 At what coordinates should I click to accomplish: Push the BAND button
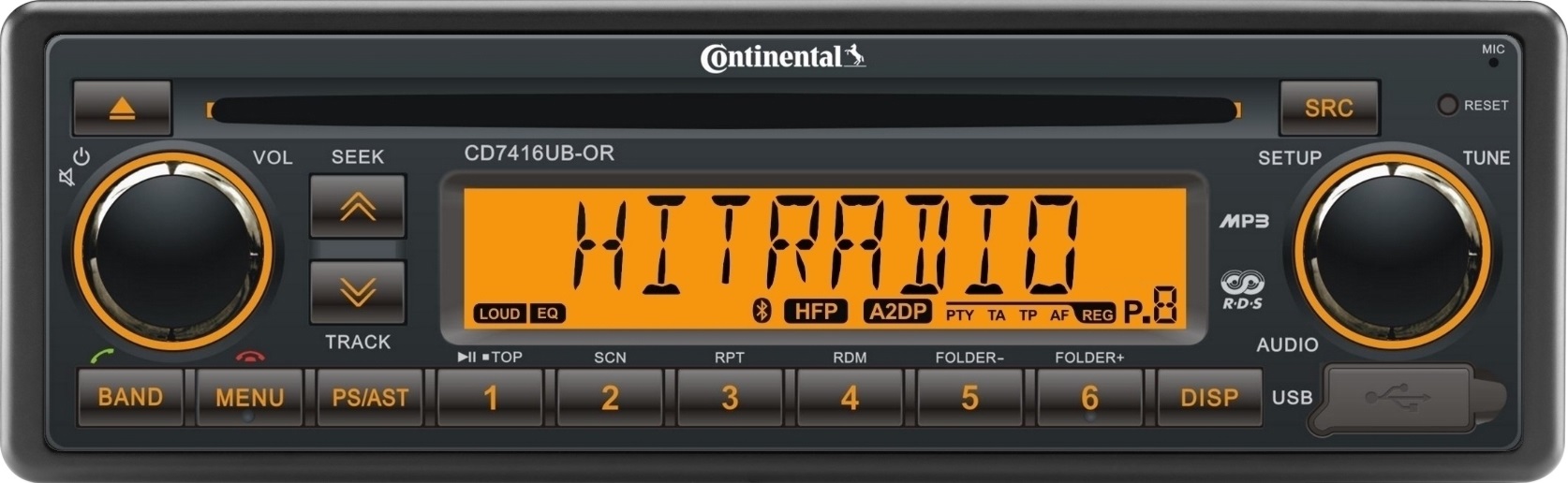(130, 398)
